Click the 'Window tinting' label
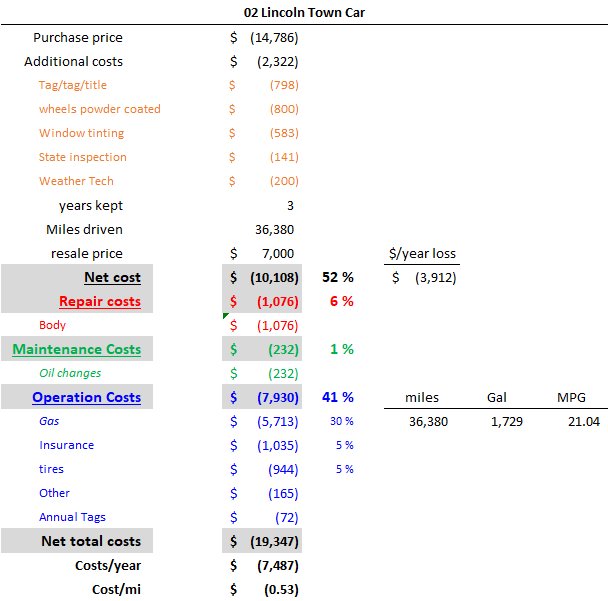 pos(81,133)
